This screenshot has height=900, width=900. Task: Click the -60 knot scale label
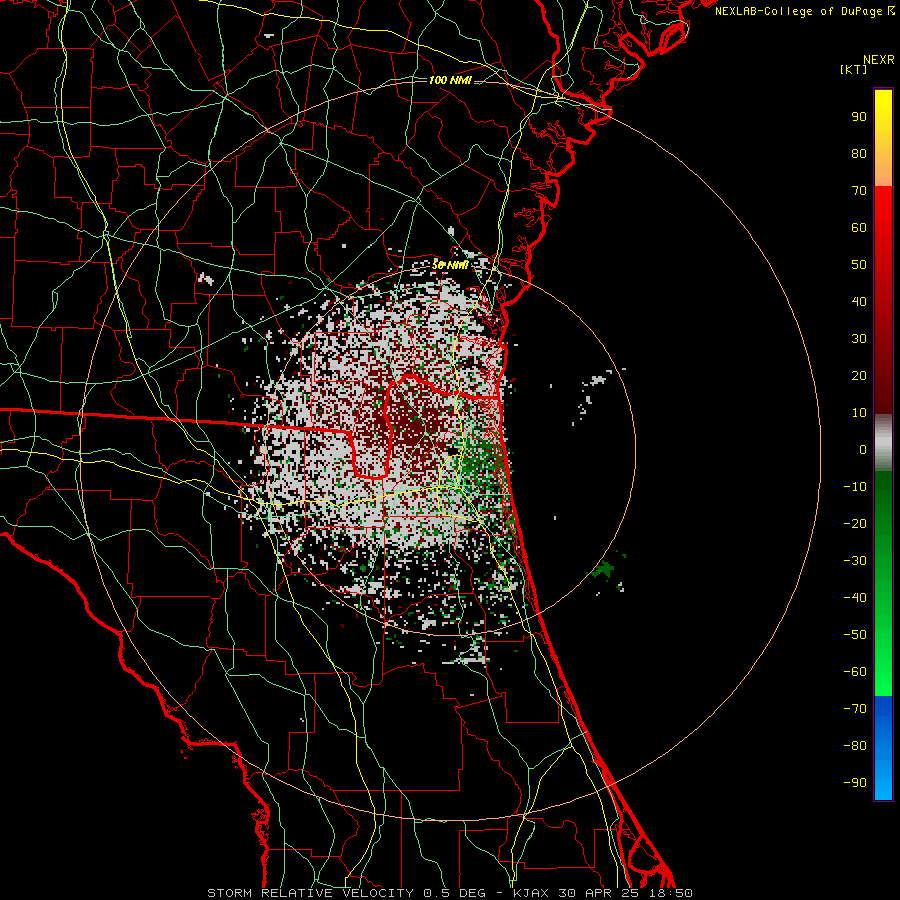click(855, 672)
